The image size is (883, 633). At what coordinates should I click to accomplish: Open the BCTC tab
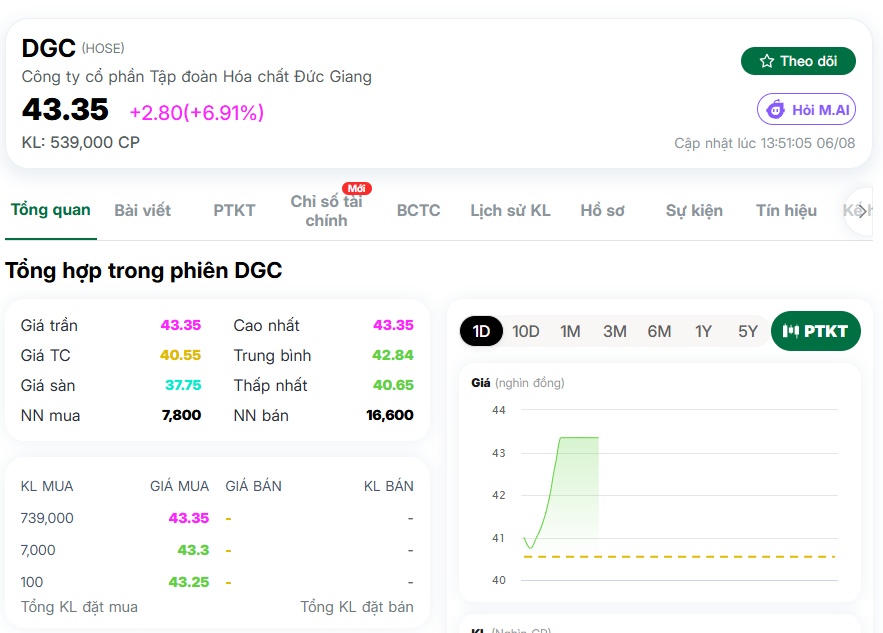click(418, 211)
